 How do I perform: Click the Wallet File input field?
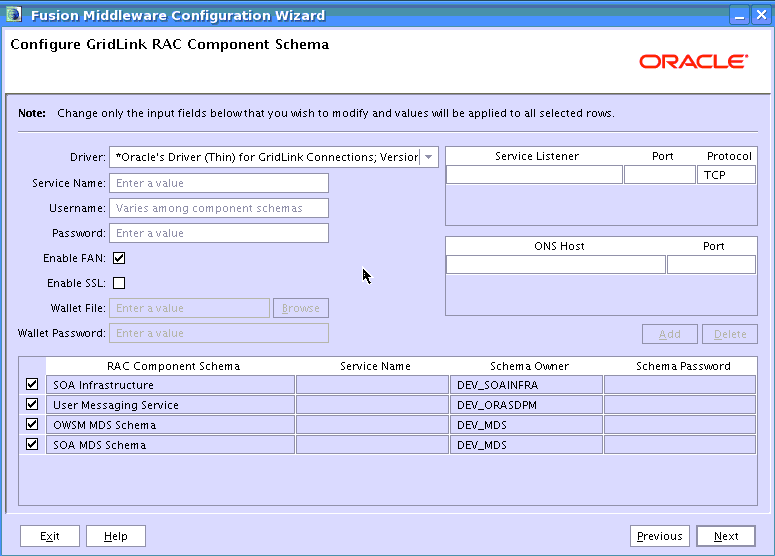(189, 308)
